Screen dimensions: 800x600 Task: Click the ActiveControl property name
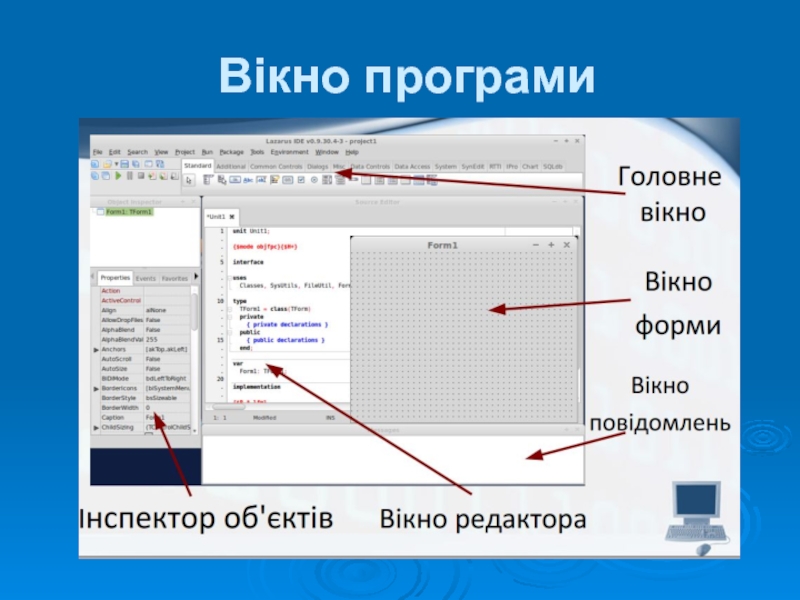coord(121,301)
